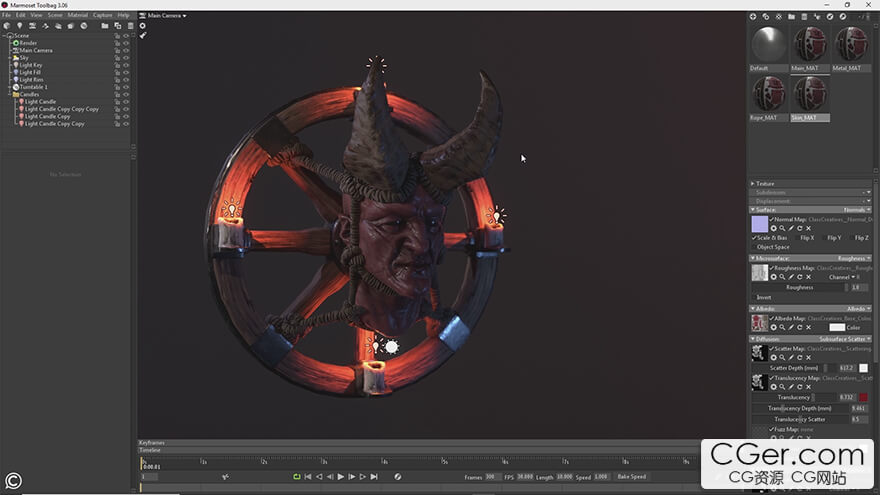Toggle the Normal Map checkbox
Image resolution: width=880 pixels, height=495 pixels.
click(772, 219)
